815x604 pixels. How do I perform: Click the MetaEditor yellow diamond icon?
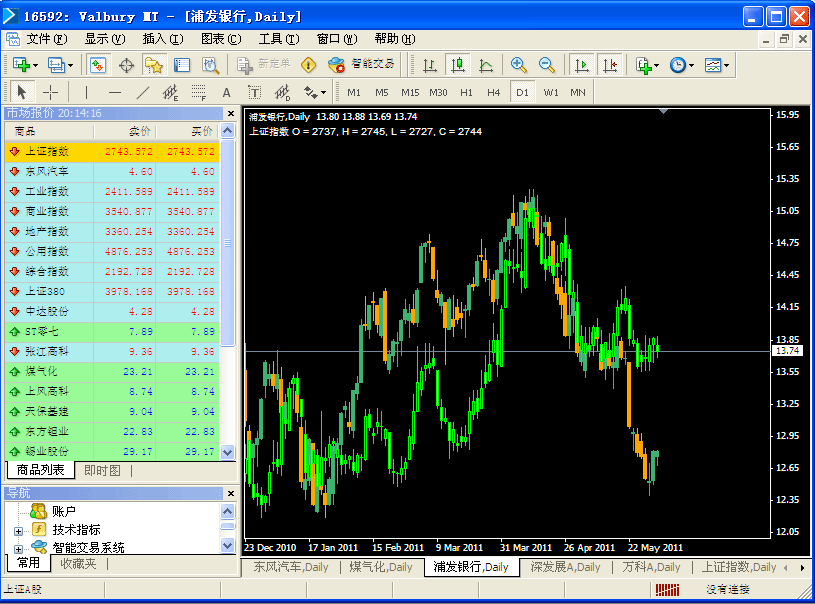click(309, 65)
